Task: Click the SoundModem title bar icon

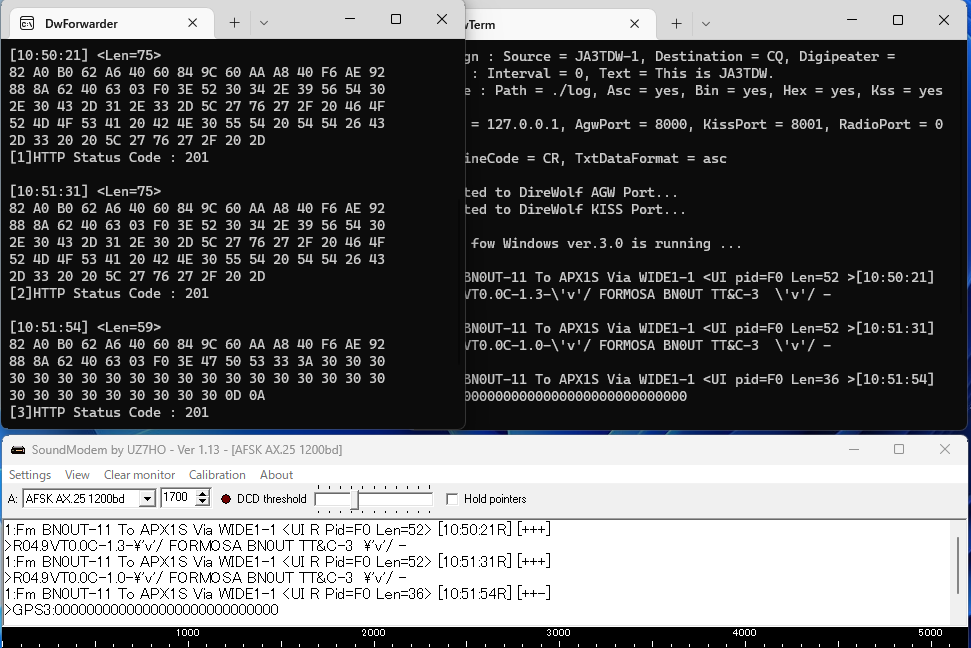Action: click(18, 450)
